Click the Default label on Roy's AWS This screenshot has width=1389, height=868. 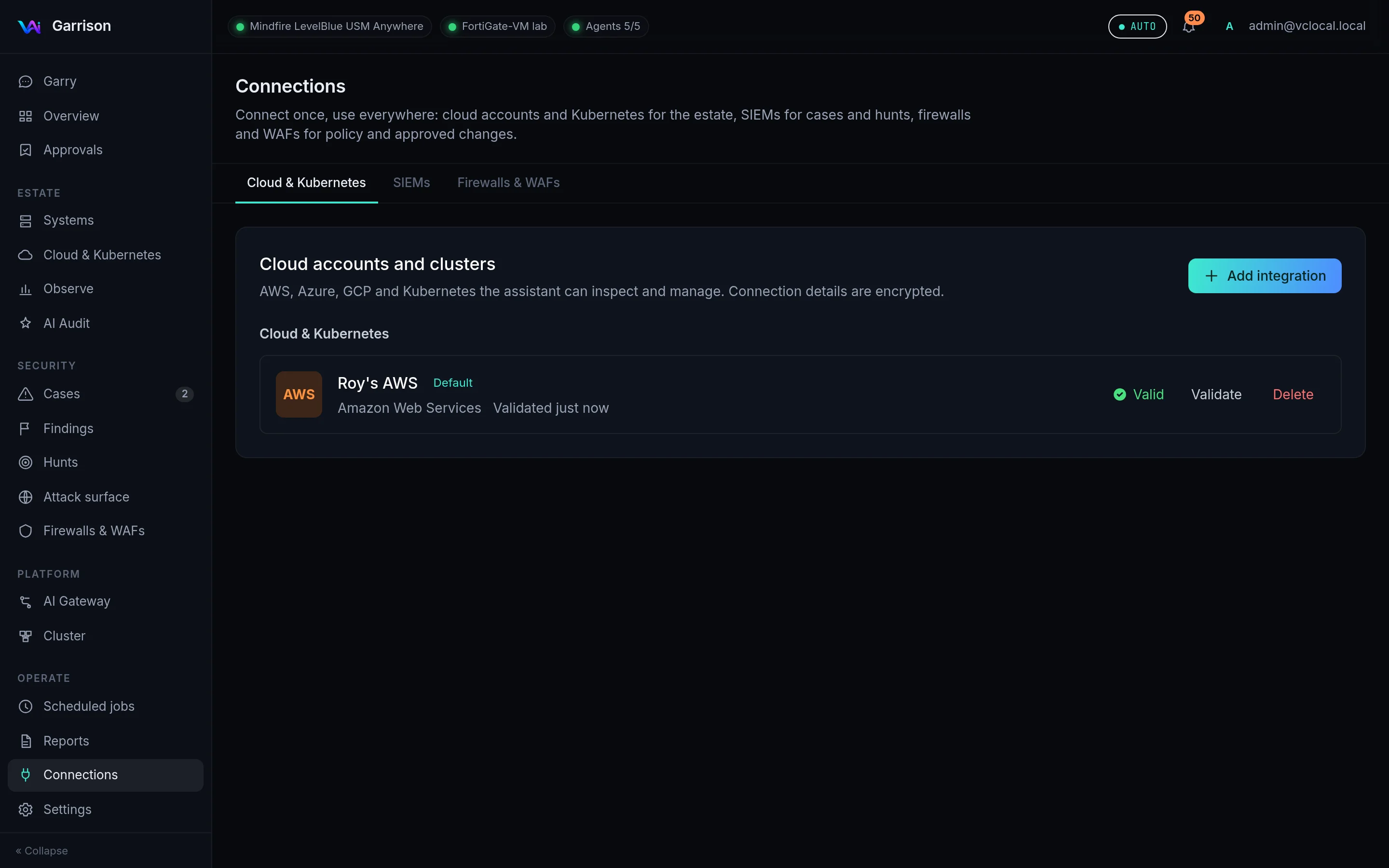(x=452, y=383)
